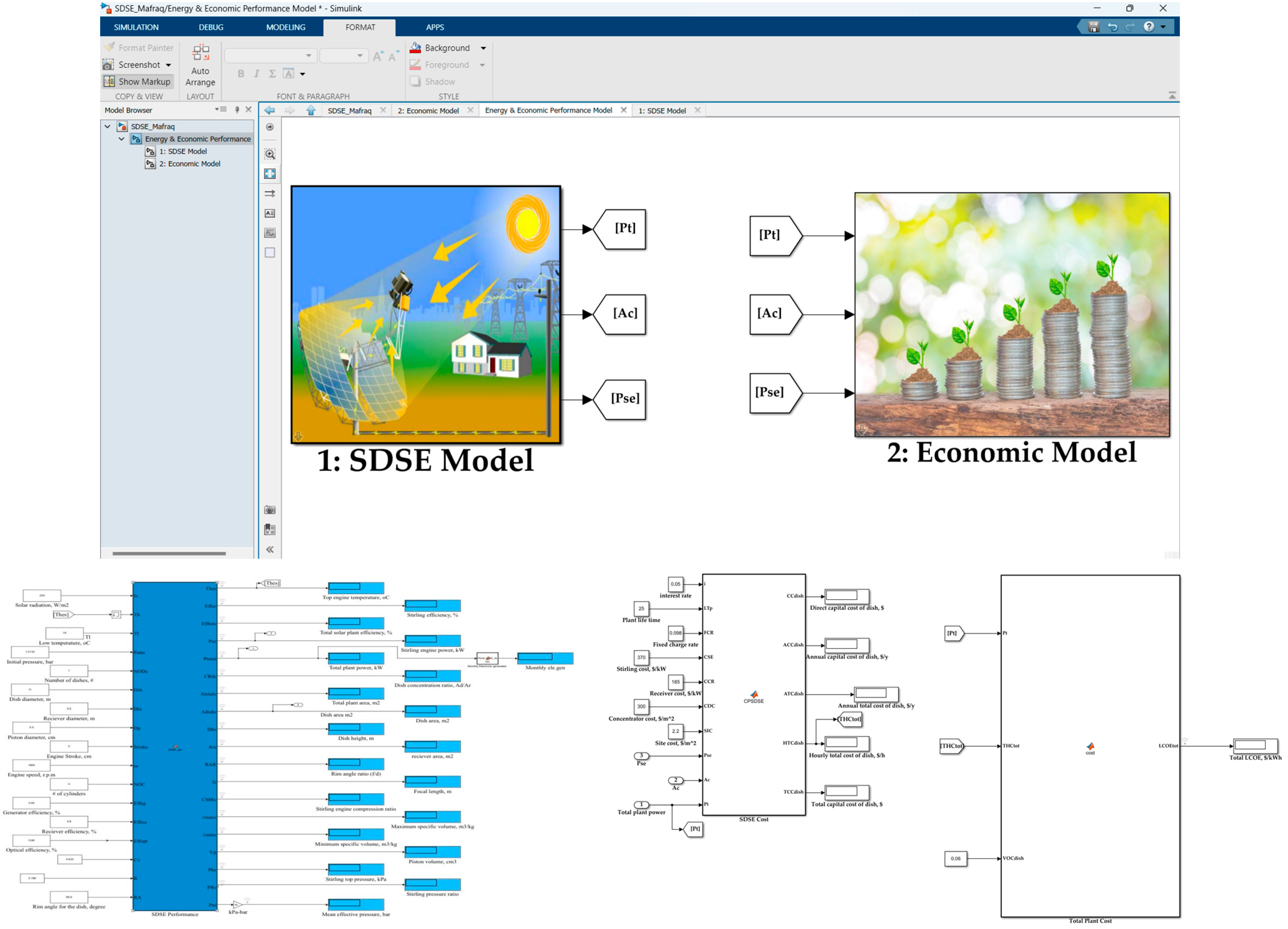
Task: Open the Screenshot dropdown arrow
Action: (169, 65)
